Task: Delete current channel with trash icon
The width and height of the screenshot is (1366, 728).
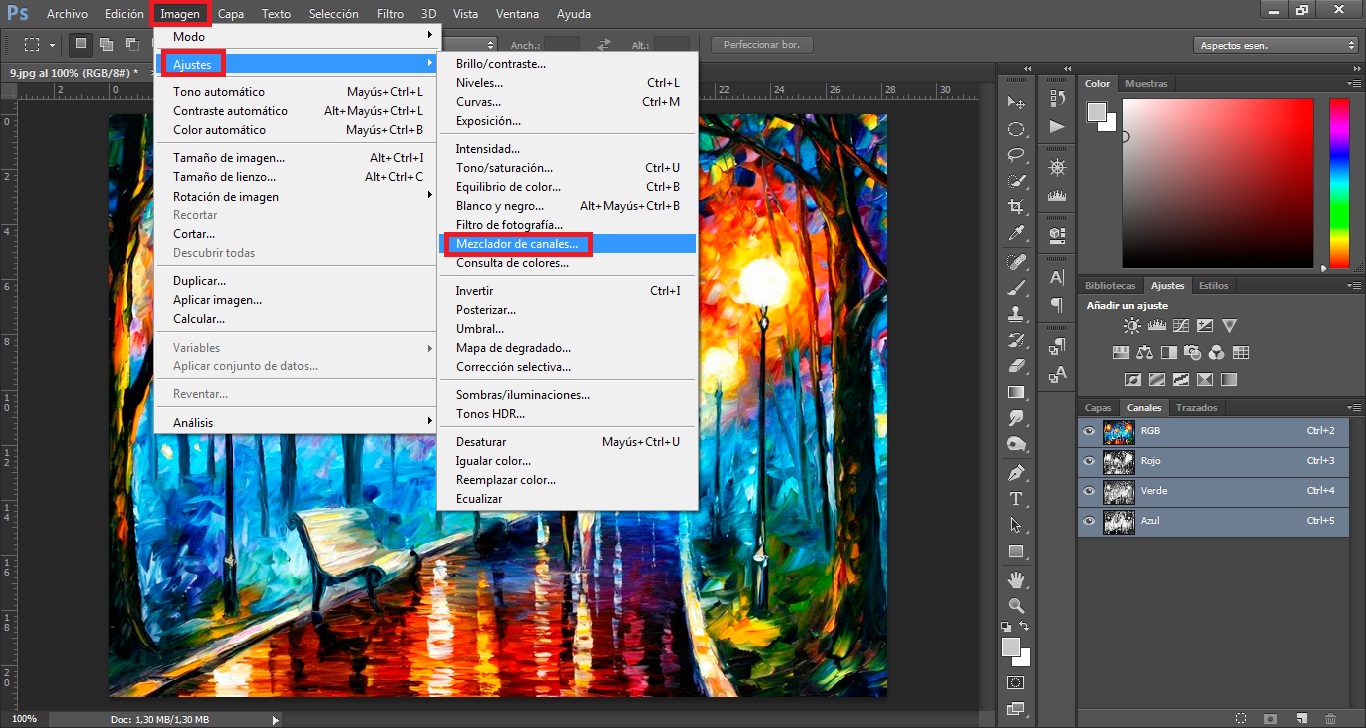Action: (1330, 718)
